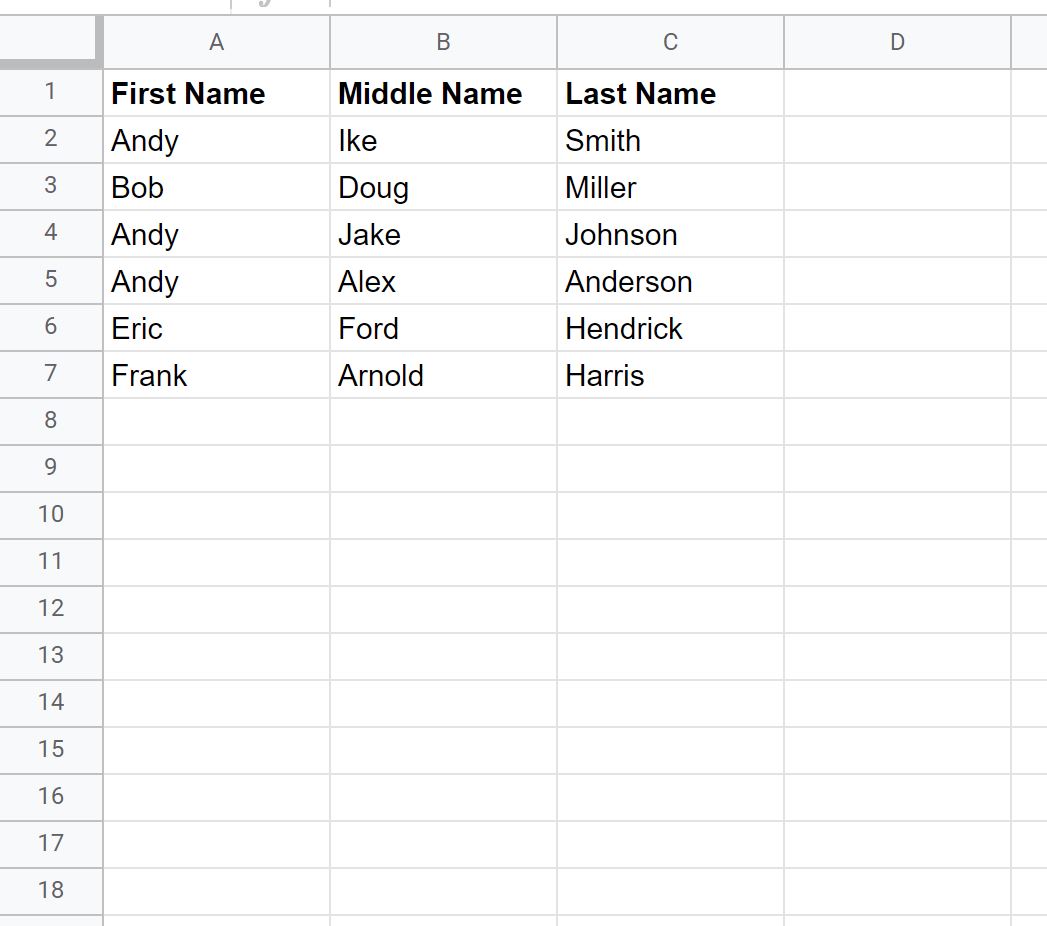The width and height of the screenshot is (1047, 926).
Task: Select the cell containing Frank
Action: click(216, 375)
